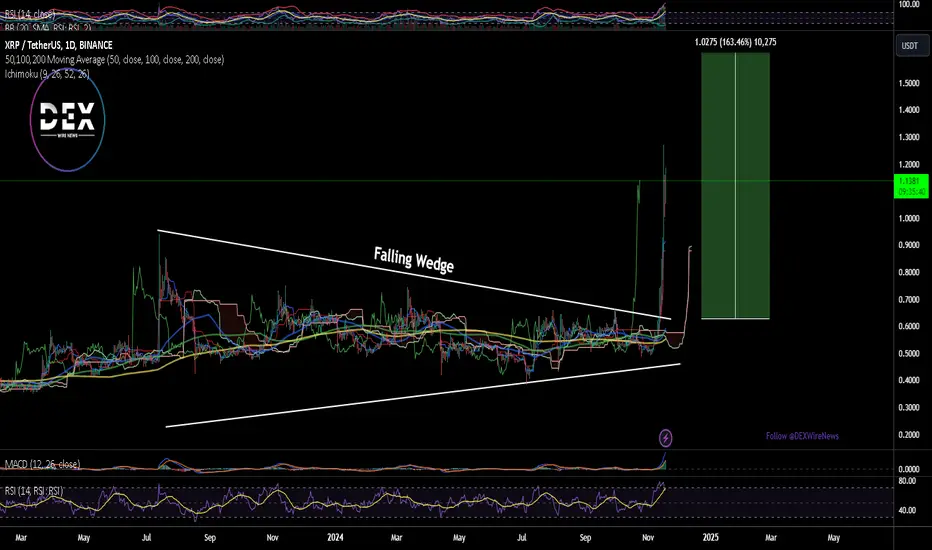
Task: Click the 1.2000 price axis label
Action: (x=909, y=164)
